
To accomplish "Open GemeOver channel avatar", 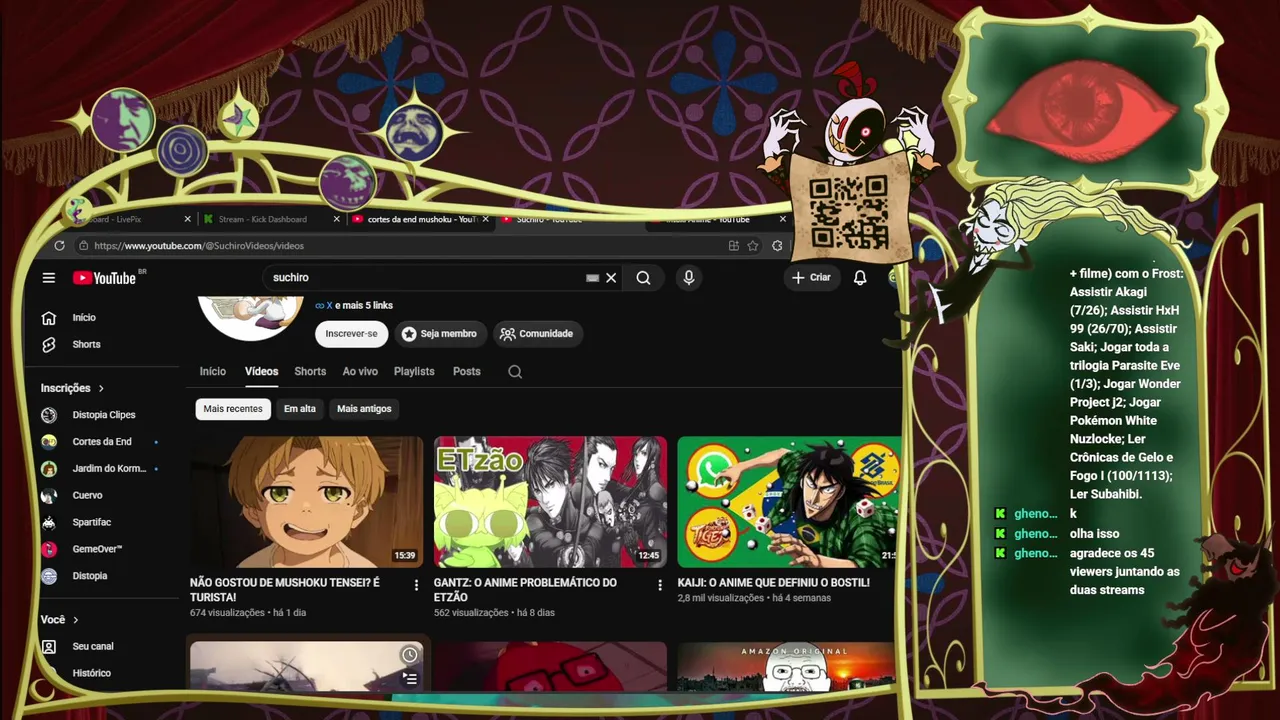I will [49, 550].
